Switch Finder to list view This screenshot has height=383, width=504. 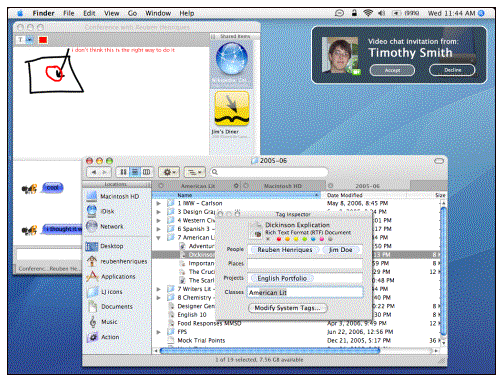[x=135, y=172]
